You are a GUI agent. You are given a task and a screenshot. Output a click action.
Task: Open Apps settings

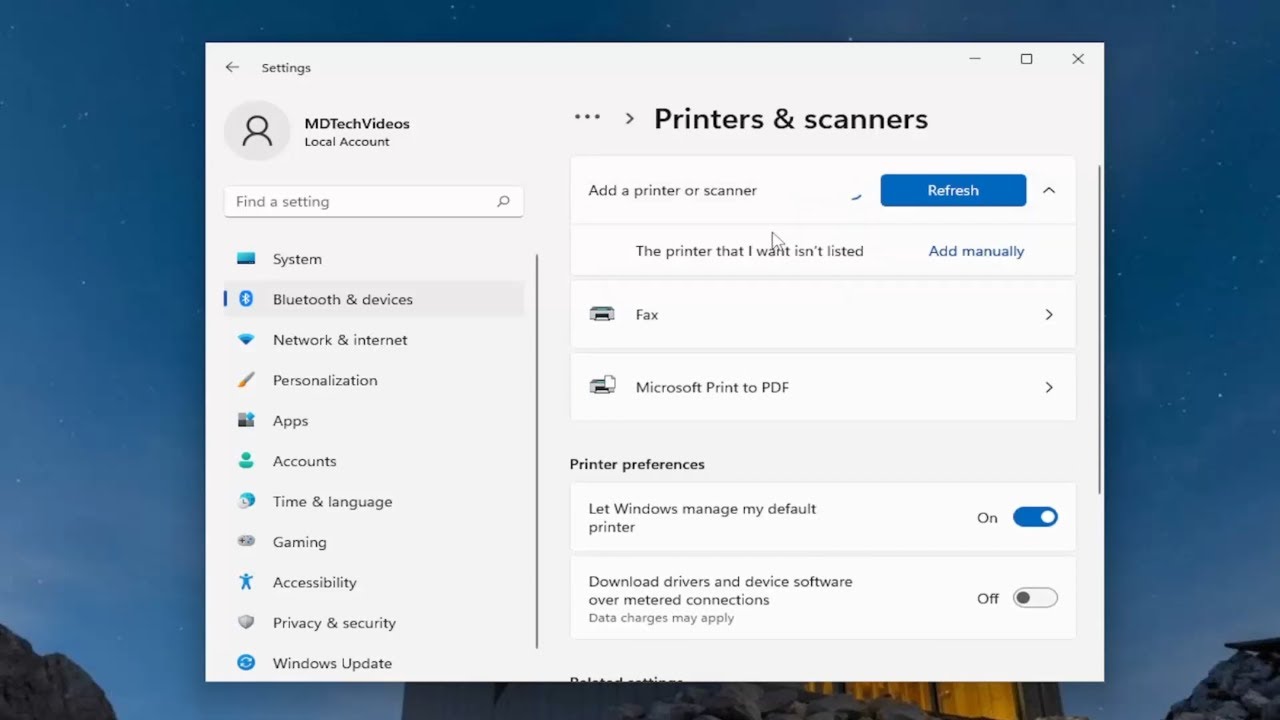tap(374, 421)
